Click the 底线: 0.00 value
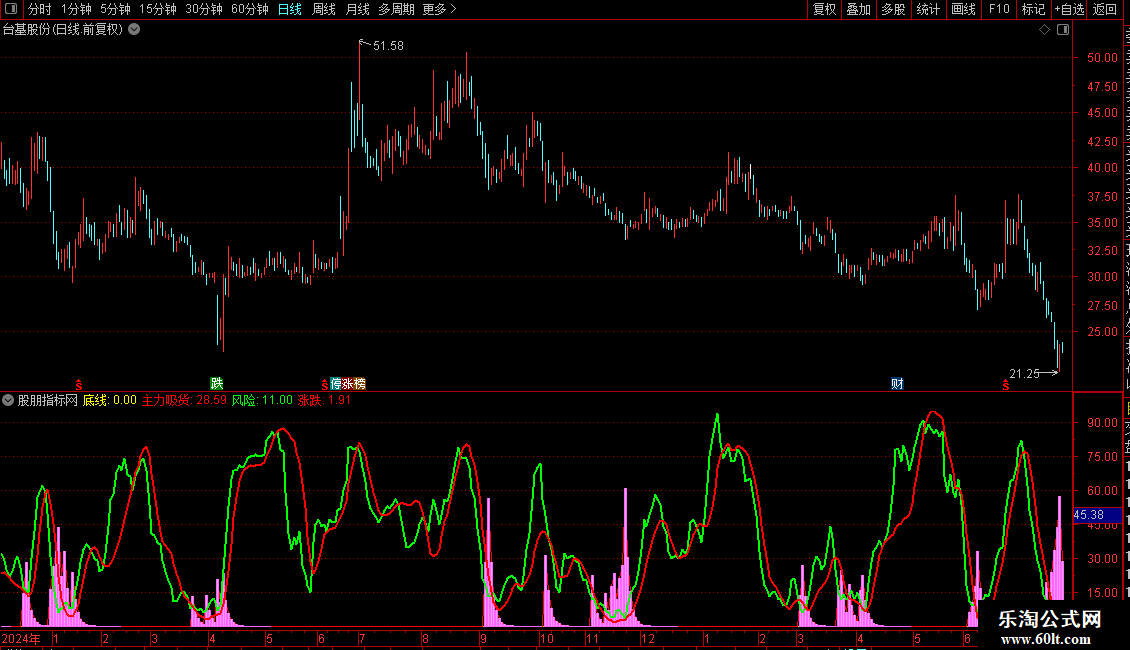The width and height of the screenshot is (1130, 650). [x=110, y=400]
